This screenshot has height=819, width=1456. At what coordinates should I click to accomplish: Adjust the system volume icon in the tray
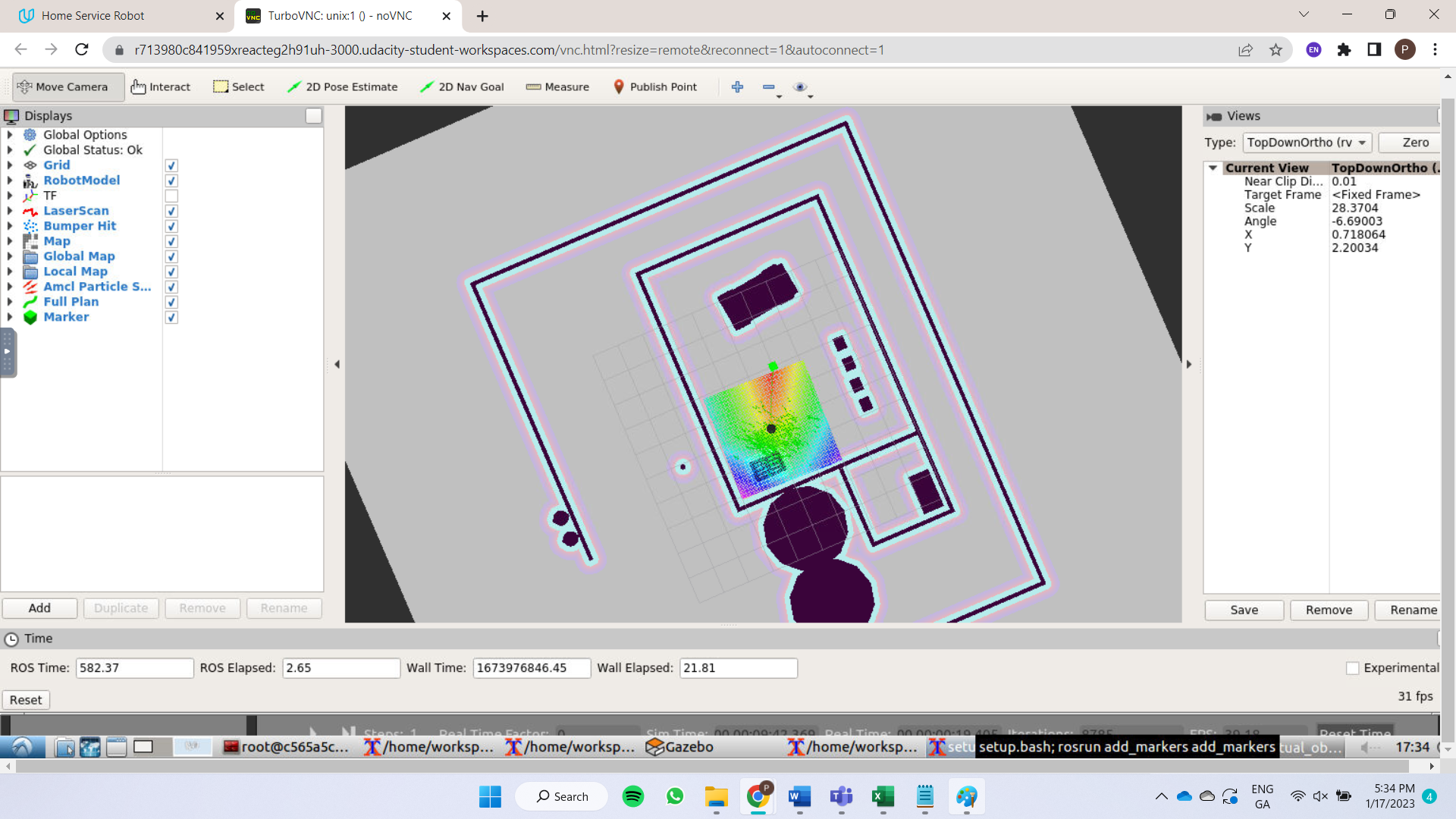[x=1319, y=796]
